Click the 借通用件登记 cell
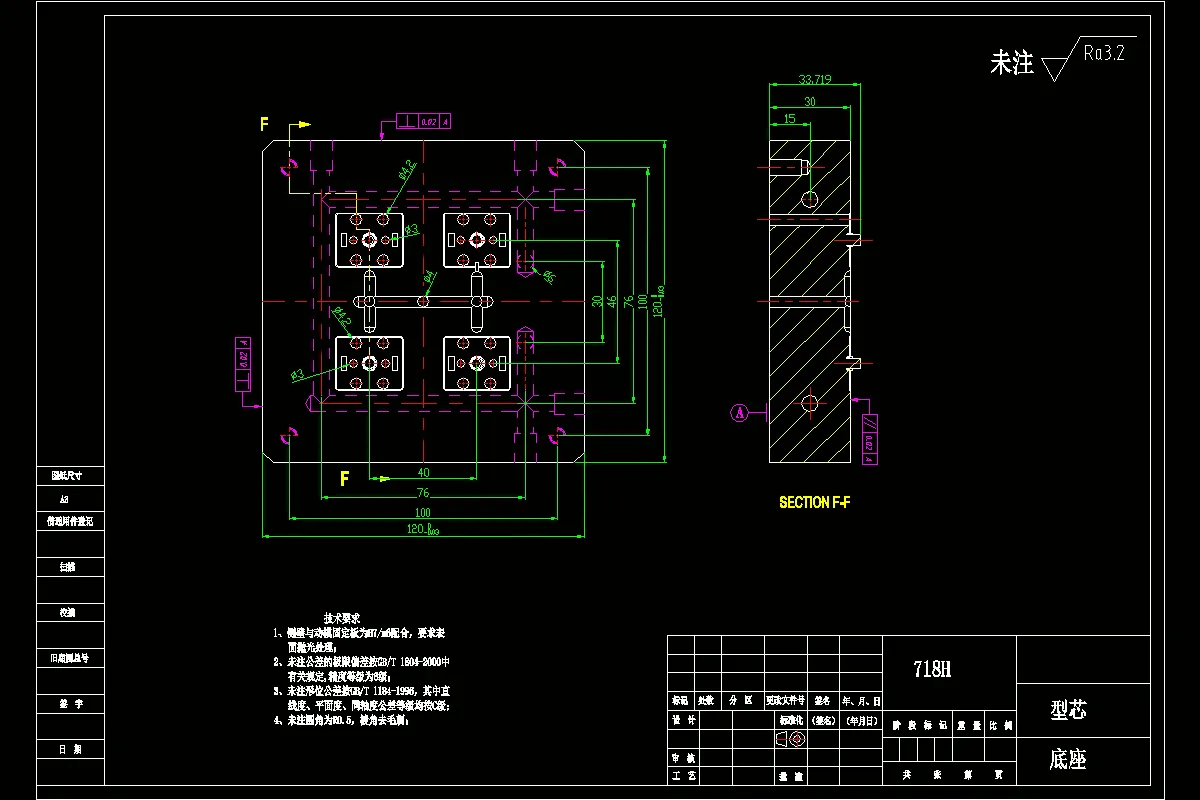The width and height of the screenshot is (1200, 800). [x=69, y=521]
